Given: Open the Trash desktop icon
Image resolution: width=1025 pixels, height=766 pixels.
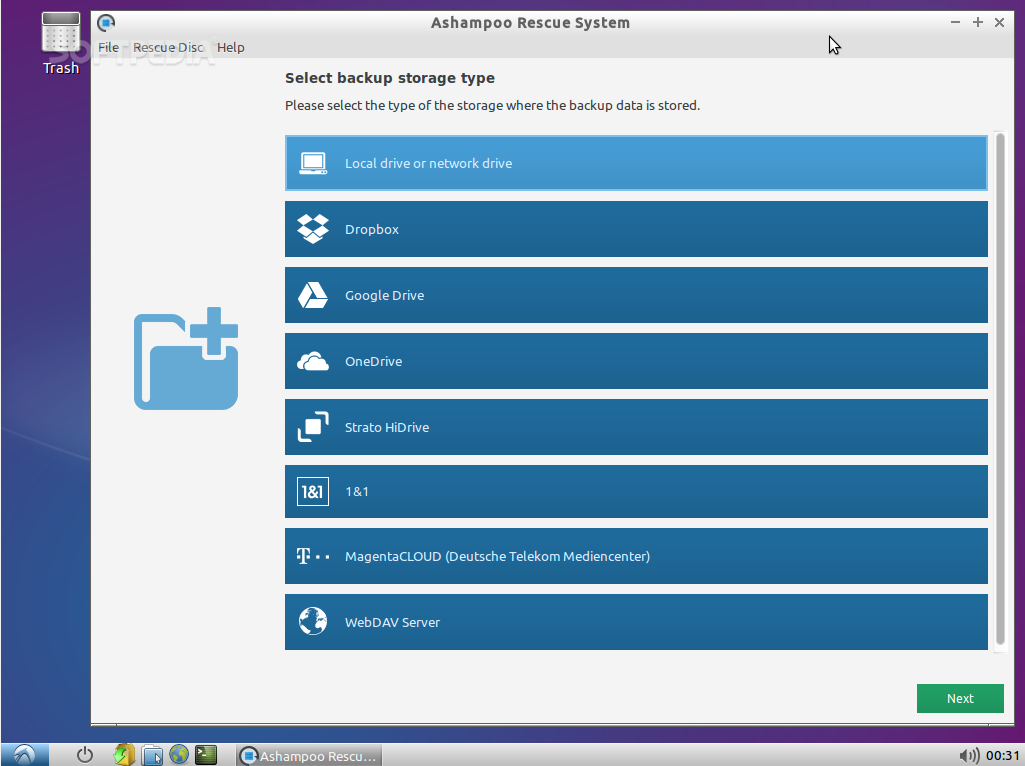Looking at the screenshot, I should [61, 43].
